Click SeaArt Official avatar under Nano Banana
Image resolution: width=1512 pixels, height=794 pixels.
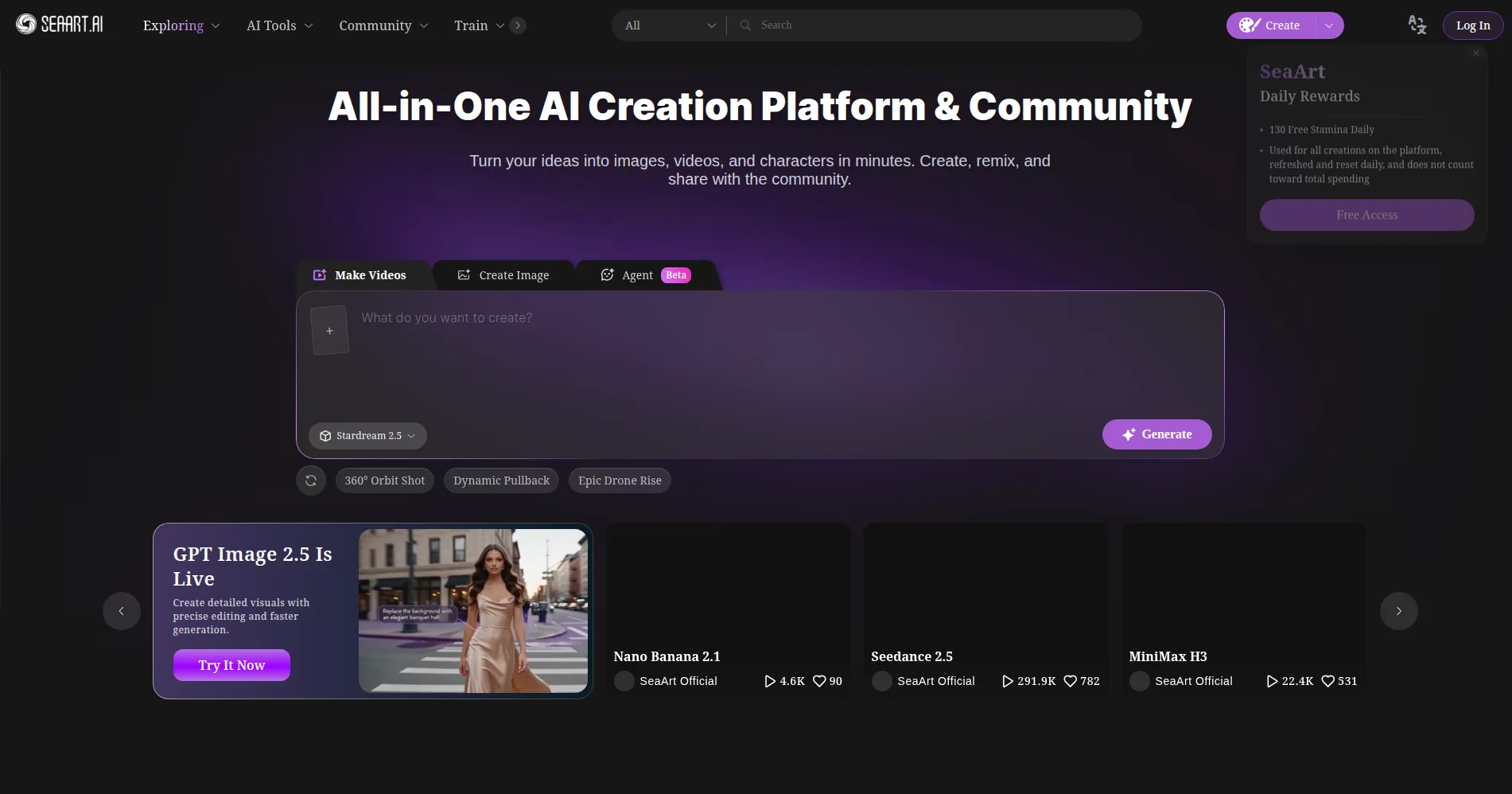click(x=624, y=681)
